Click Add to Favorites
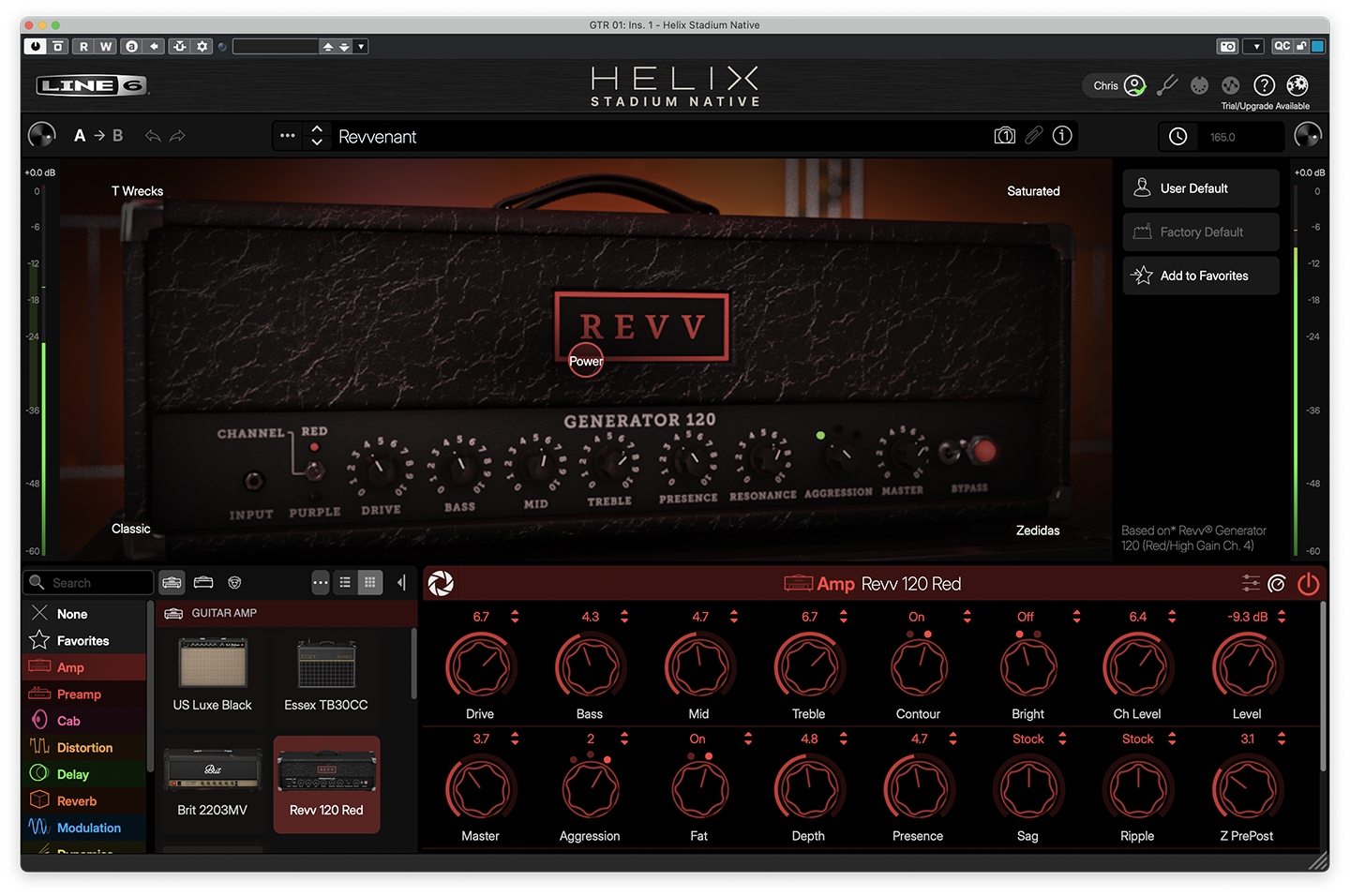 (x=1201, y=276)
